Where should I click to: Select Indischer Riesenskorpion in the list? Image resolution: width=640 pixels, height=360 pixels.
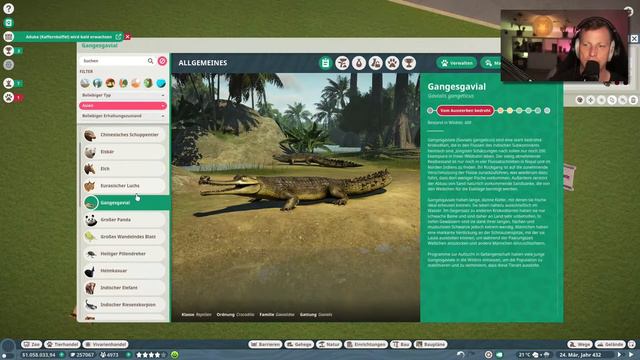pyautogui.click(x=124, y=305)
